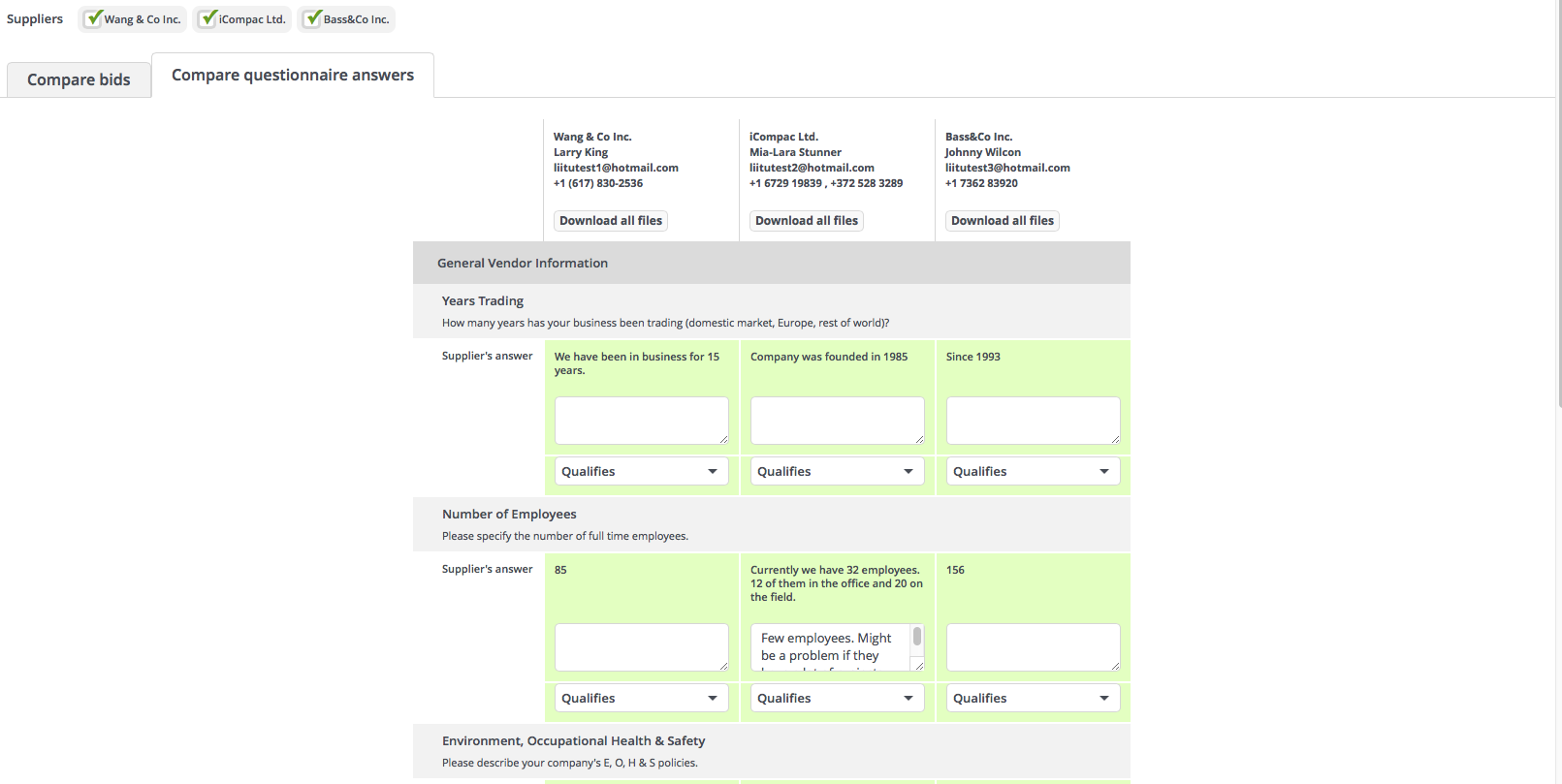Focus iCompac's Years Trading comment field
This screenshot has width=1562, height=784.
pyautogui.click(x=837, y=420)
